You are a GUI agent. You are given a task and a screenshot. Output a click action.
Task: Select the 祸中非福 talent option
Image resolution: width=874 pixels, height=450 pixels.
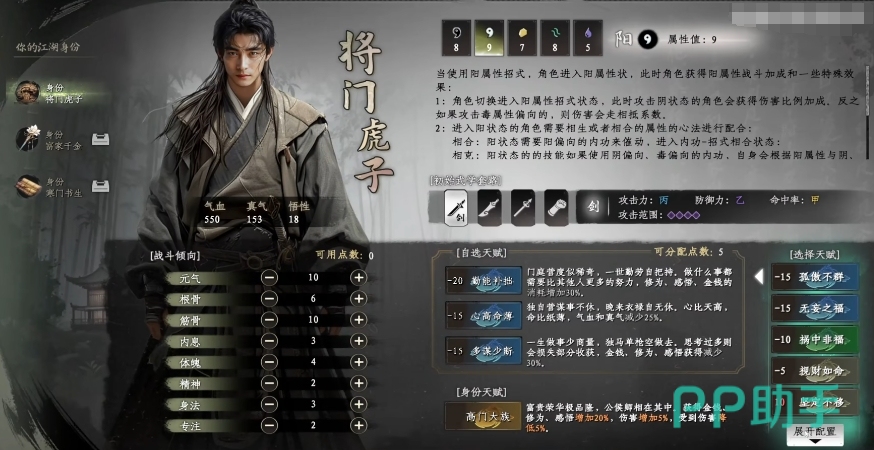pos(814,339)
